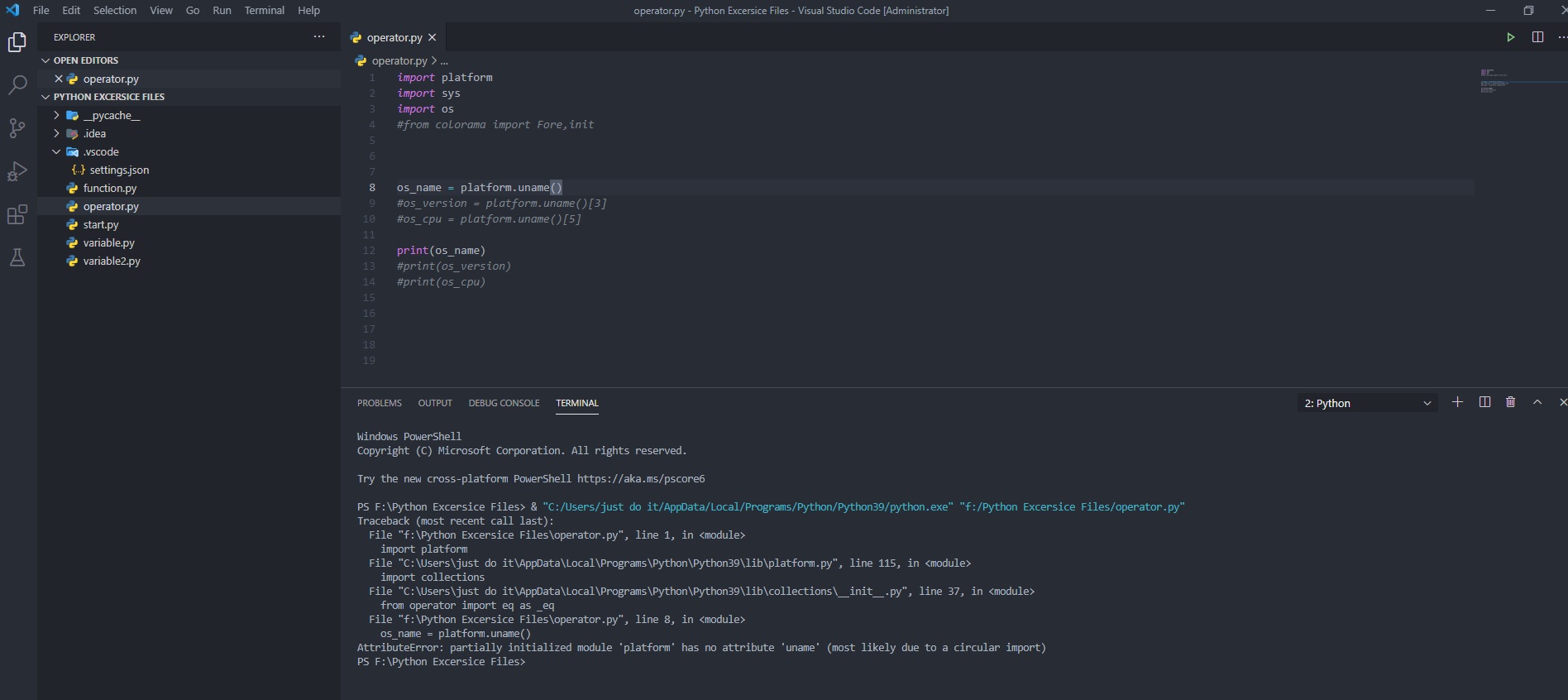Image resolution: width=1568 pixels, height=700 pixels.
Task: Switch to the Debug Console tab
Action: click(x=504, y=403)
